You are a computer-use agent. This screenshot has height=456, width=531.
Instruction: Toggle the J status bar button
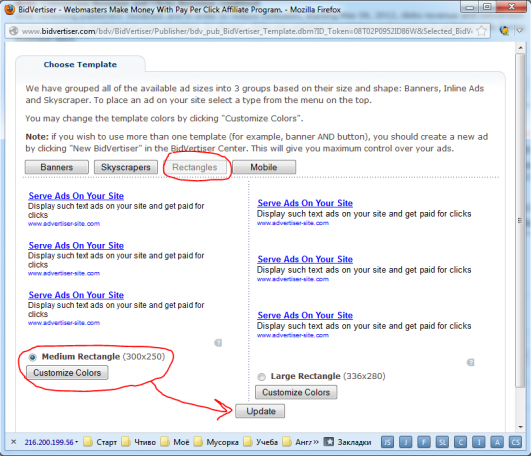(406, 442)
